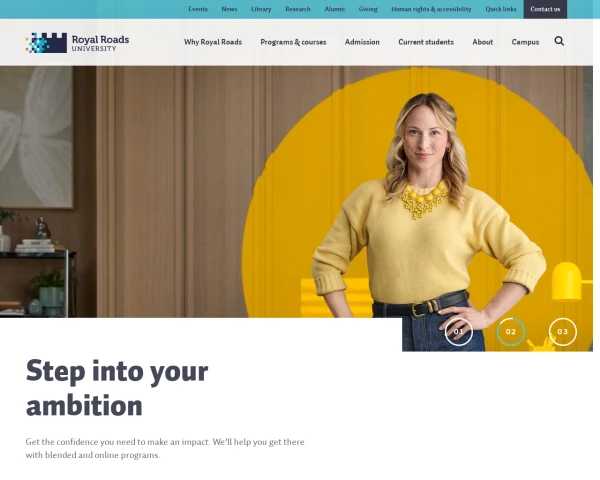
Task: Follow the Events link in top bar
Action: coord(198,9)
